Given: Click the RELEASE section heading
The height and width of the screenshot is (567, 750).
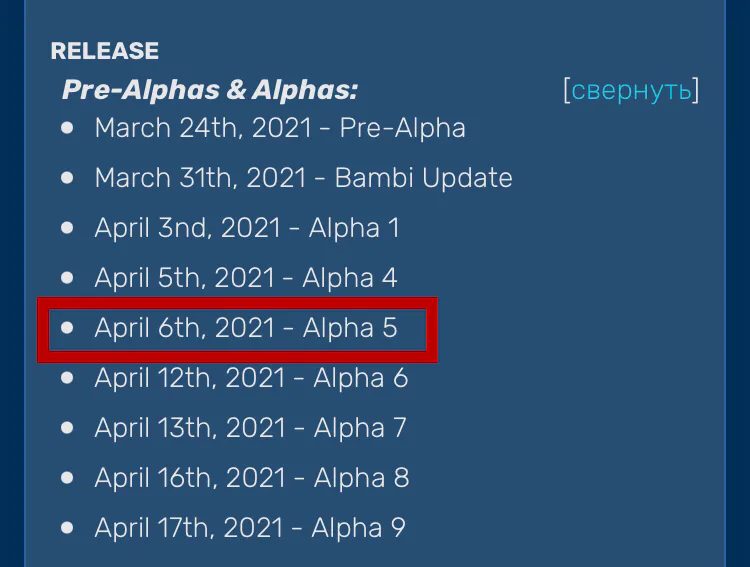Looking at the screenshot, I should (105, 51).
